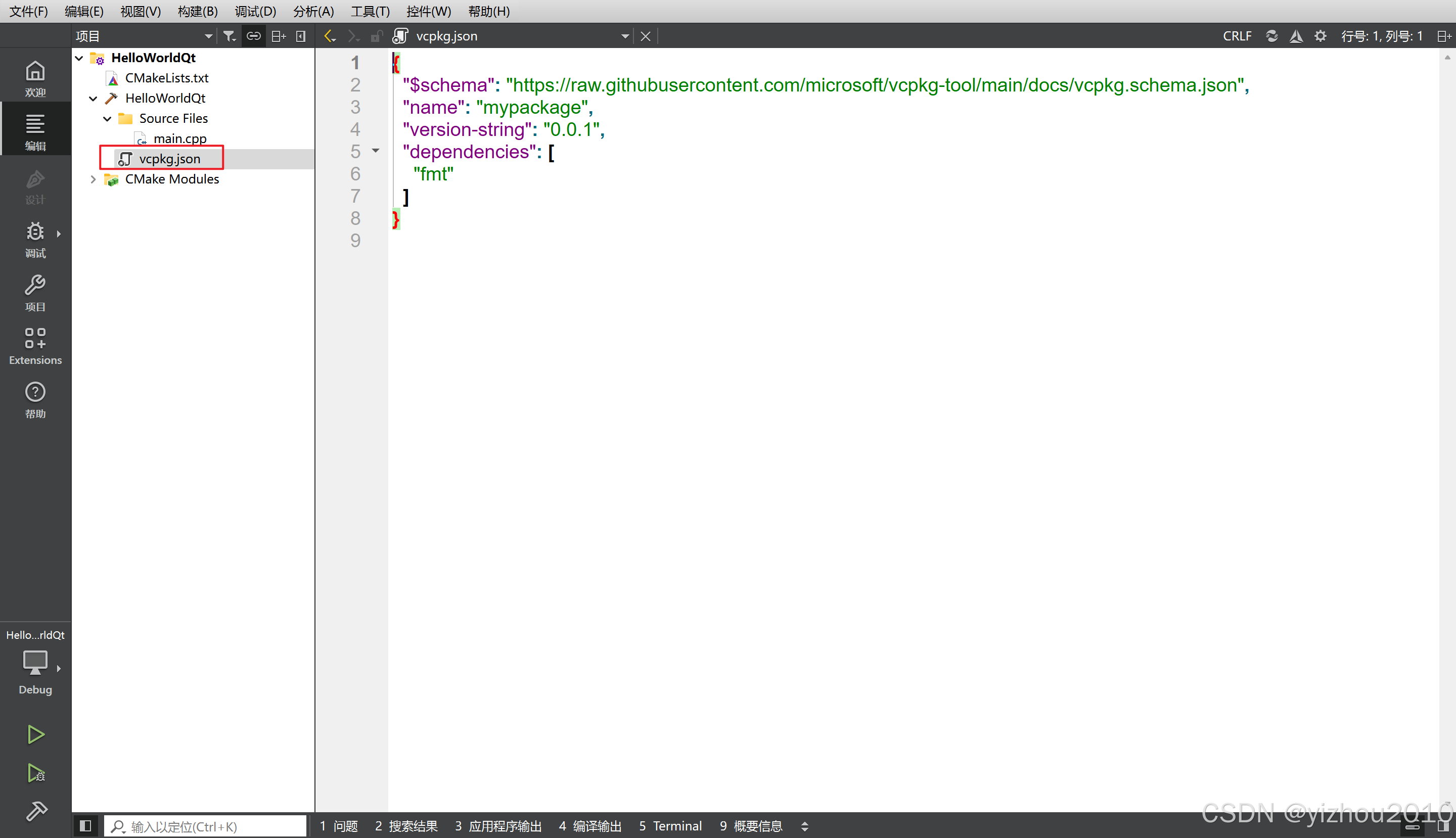Screen dimensions: 1456x838
Task: Open the 设计 (Design) mode
Action: pos(35,186)
